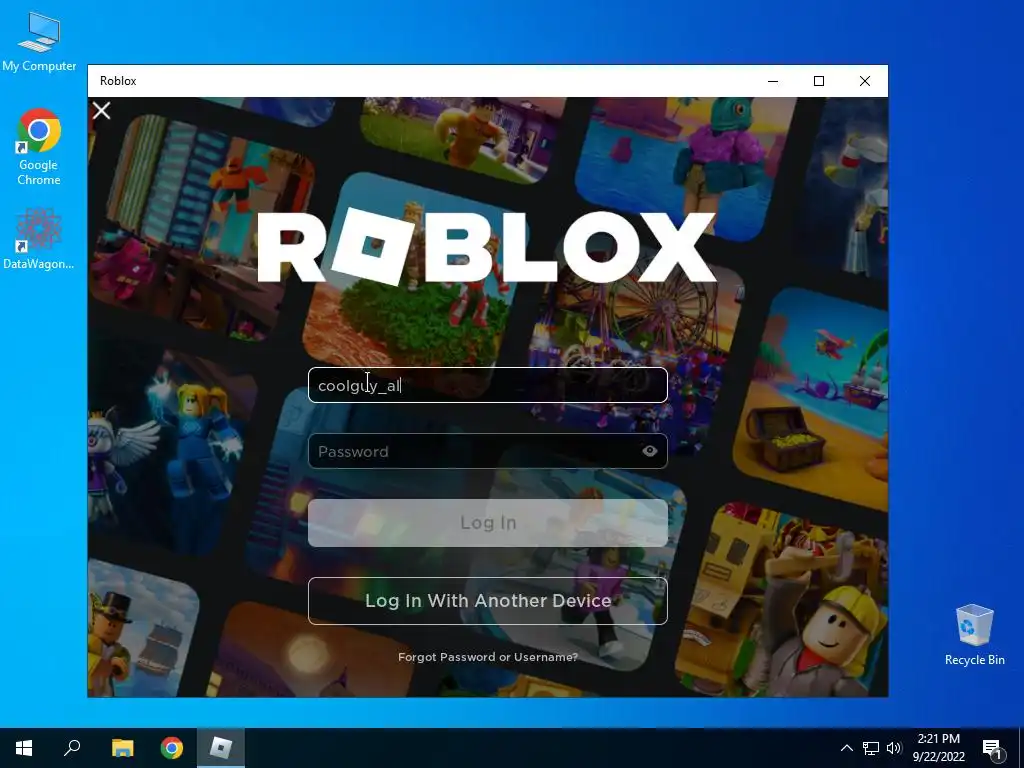Open Forgot Password or Username link
1024x768 pixels.
coord(488,657)
